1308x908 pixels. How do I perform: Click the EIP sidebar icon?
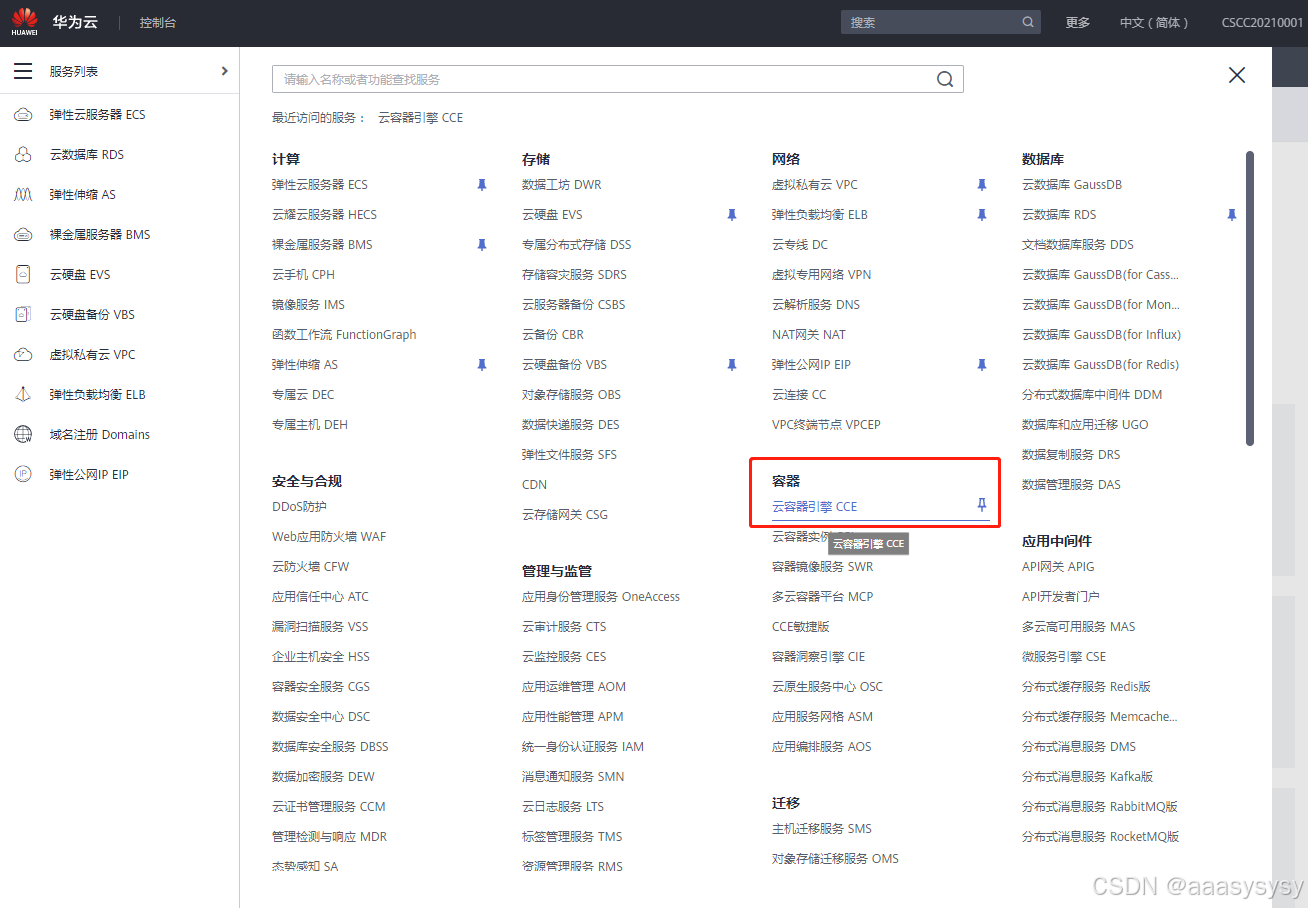point(23,475)
